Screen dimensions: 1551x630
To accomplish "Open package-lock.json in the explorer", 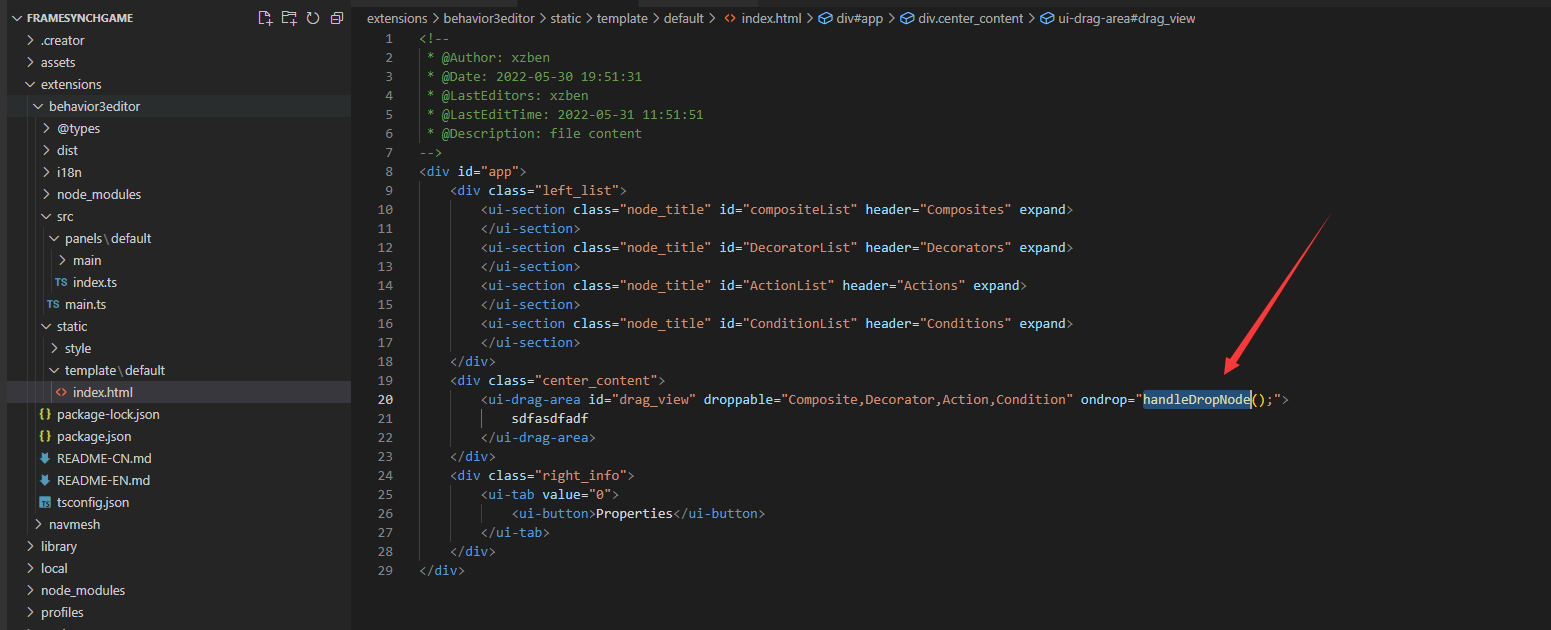I will (x=108, y=414).
